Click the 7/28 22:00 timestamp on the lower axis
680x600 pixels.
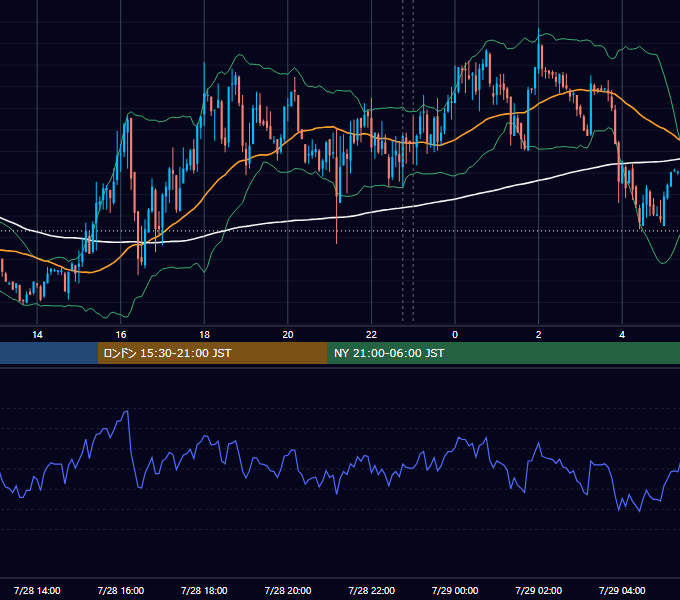click(x=372, y=590)
